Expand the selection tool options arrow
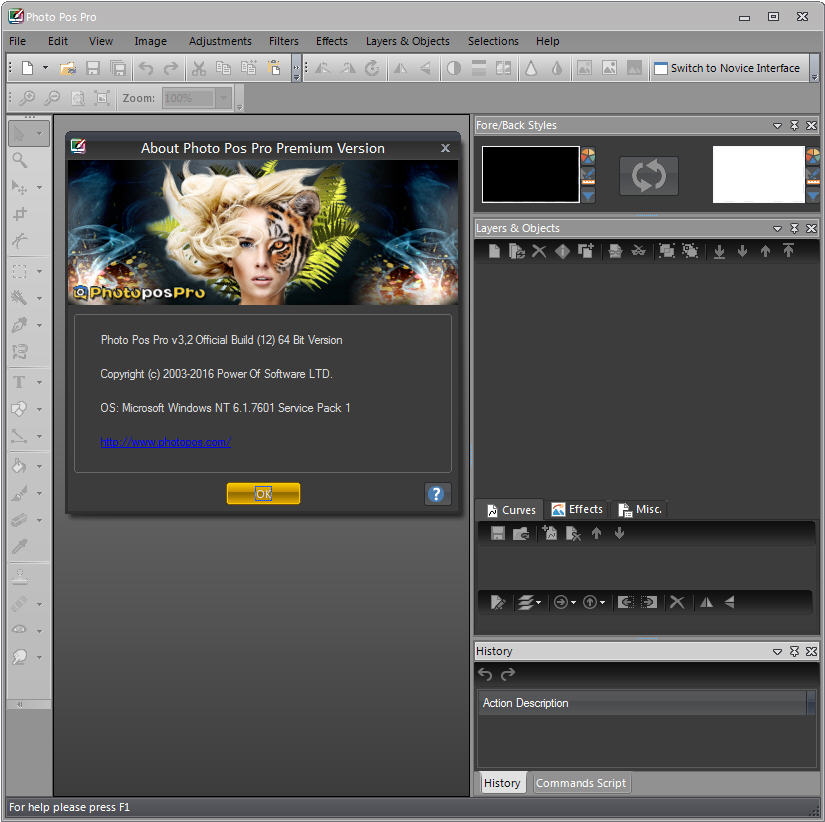This screenshot has height=822, width=825. point(39,272)
